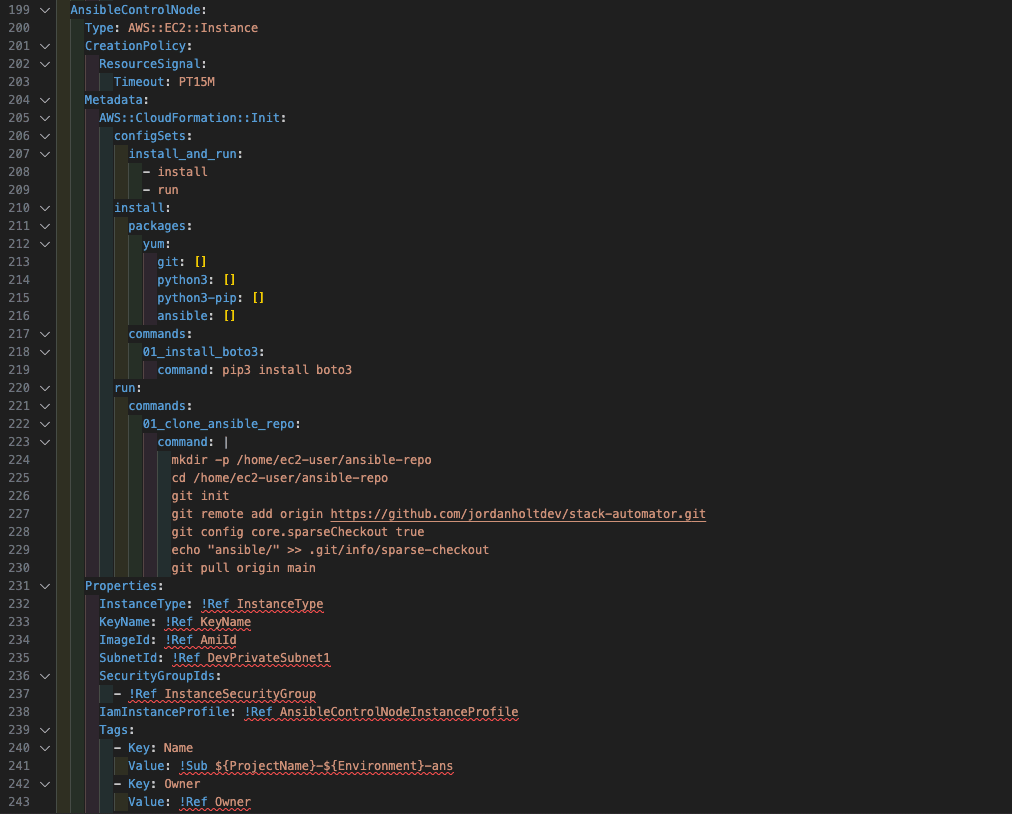Click the 'git: []' package entry
This screenshot has width=1012, height=814.
181,262
